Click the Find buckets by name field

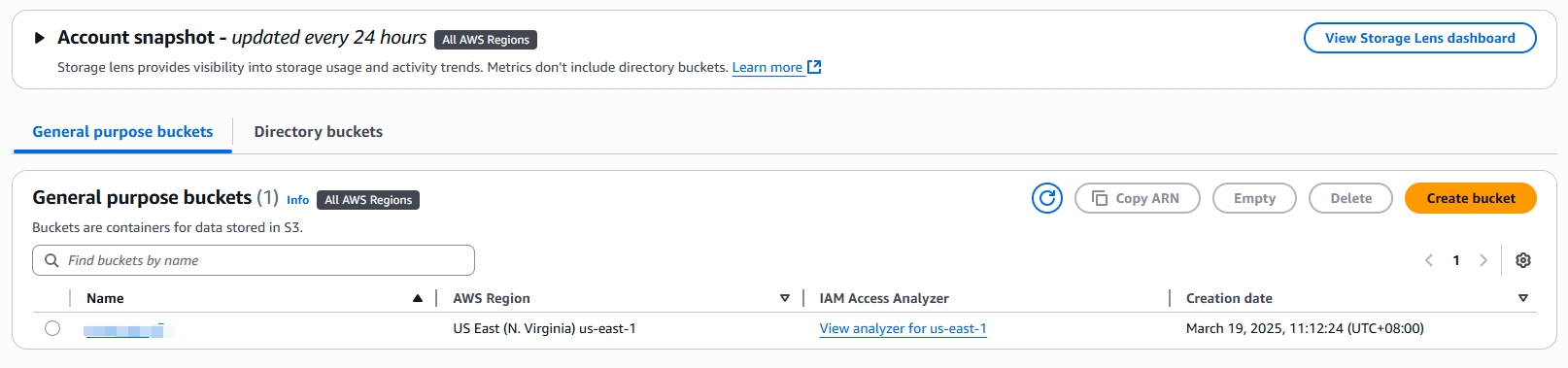(x=254, y=260)
